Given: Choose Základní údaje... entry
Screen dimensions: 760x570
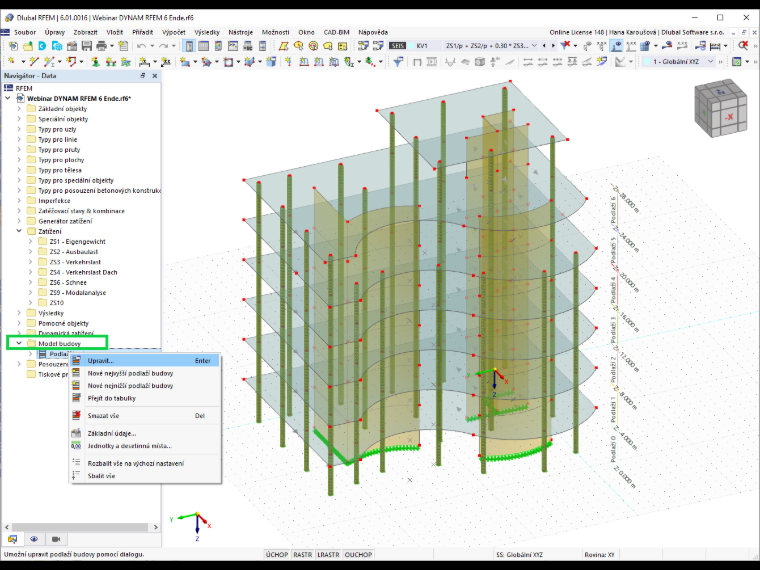Looking at the screenshot, I should coord(145,433).
